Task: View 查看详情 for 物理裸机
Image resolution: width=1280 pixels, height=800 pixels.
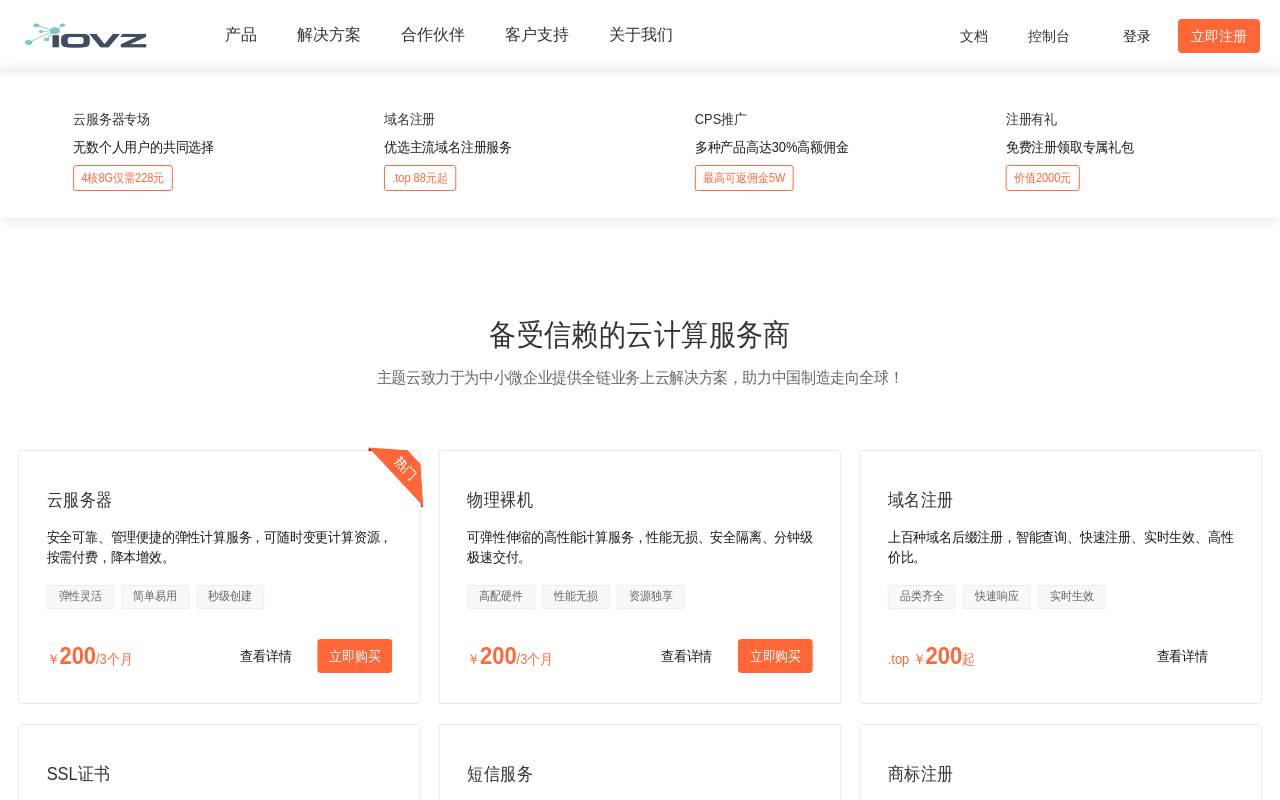Action: 686,656
